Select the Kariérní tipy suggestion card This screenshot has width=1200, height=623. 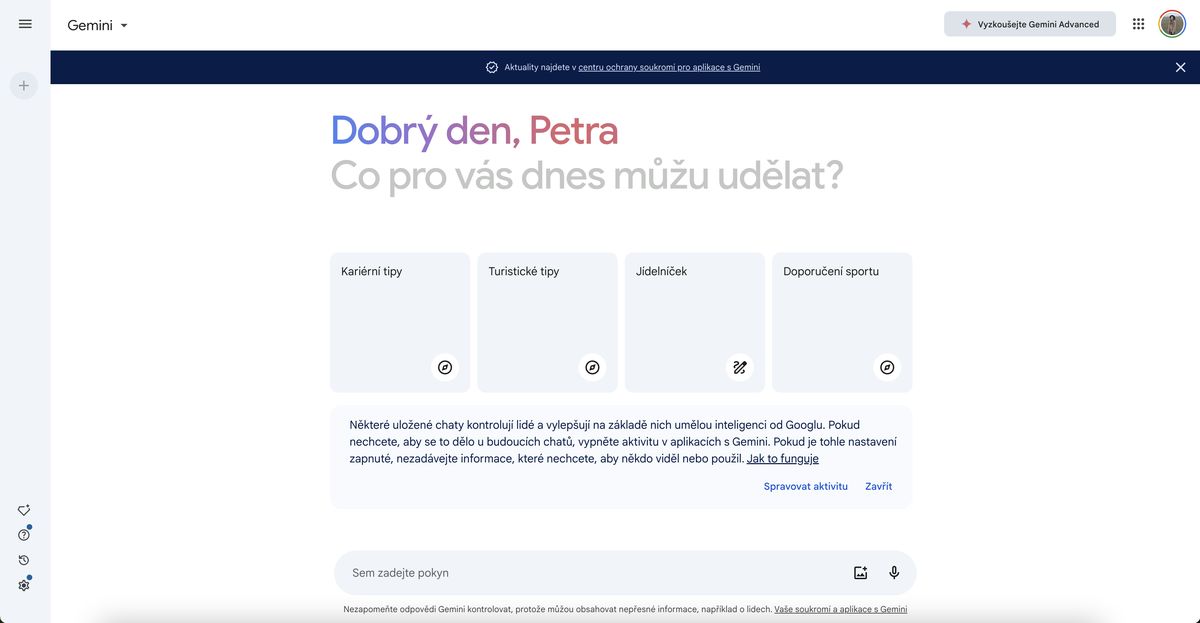[x=400, y=322]
